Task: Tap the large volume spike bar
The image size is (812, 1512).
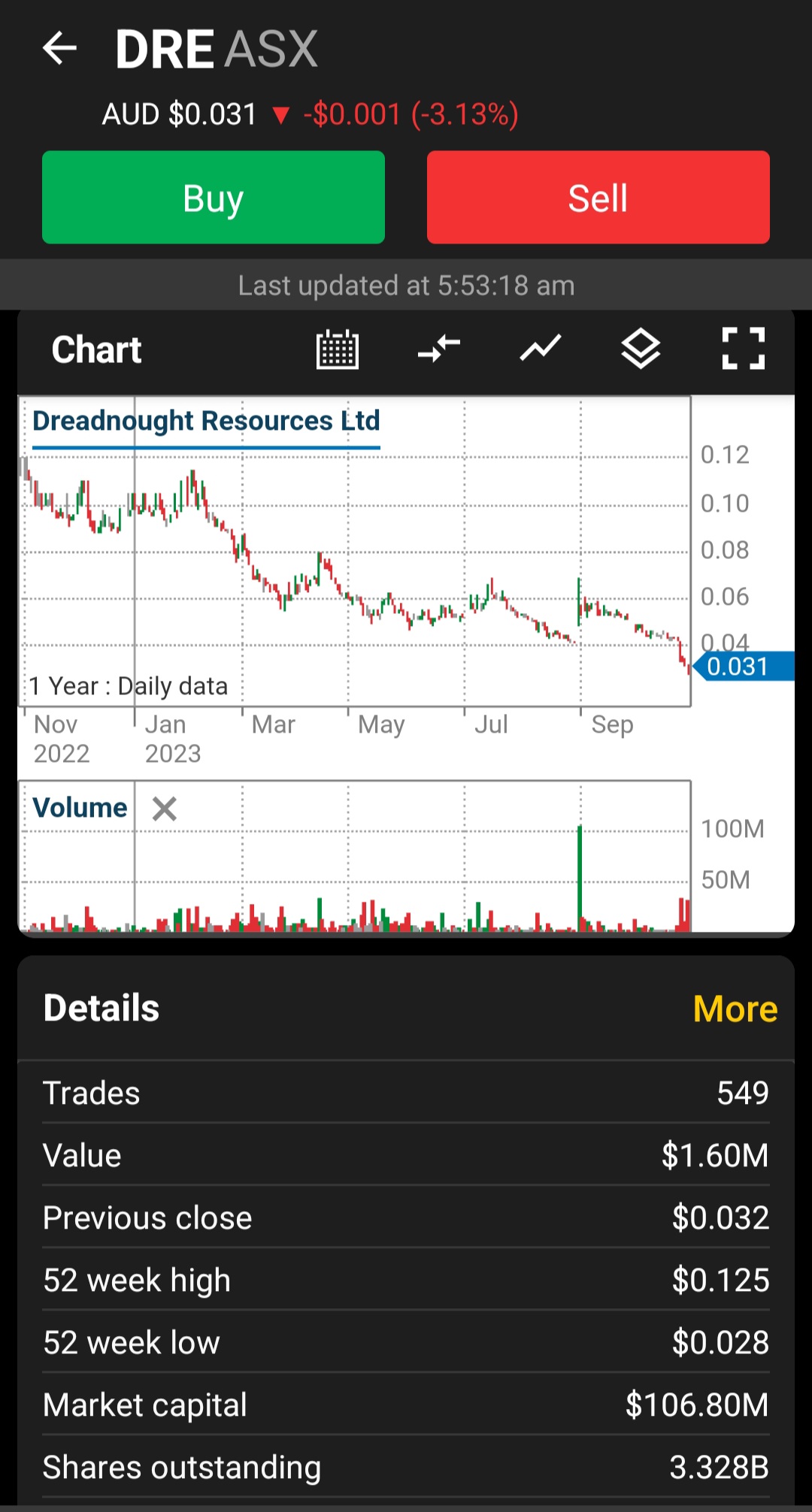Action: tap(580, 879)
